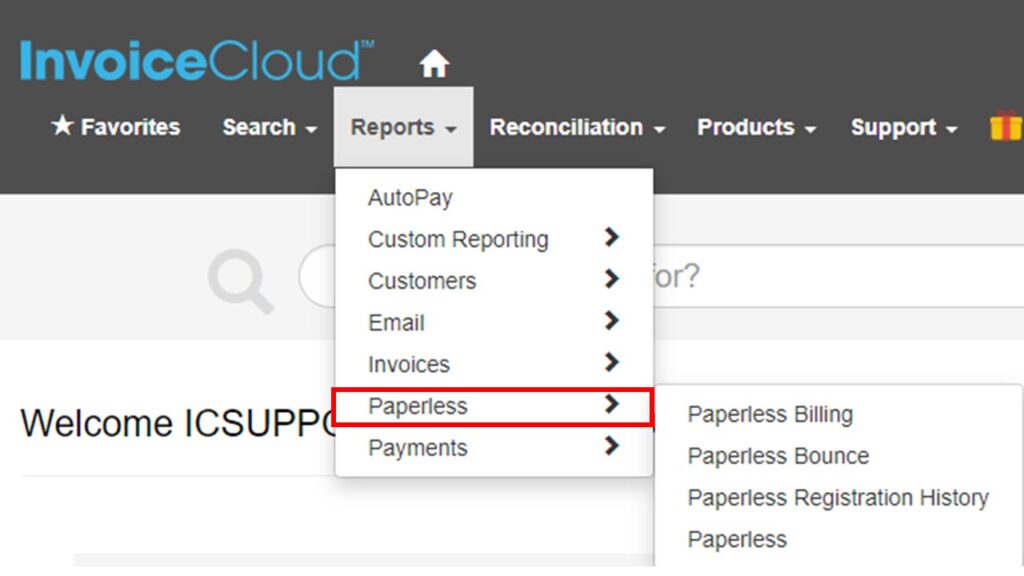Select the Customers menu item
This screenshot has width=1024, height=576.
click(x=422, y=281)
